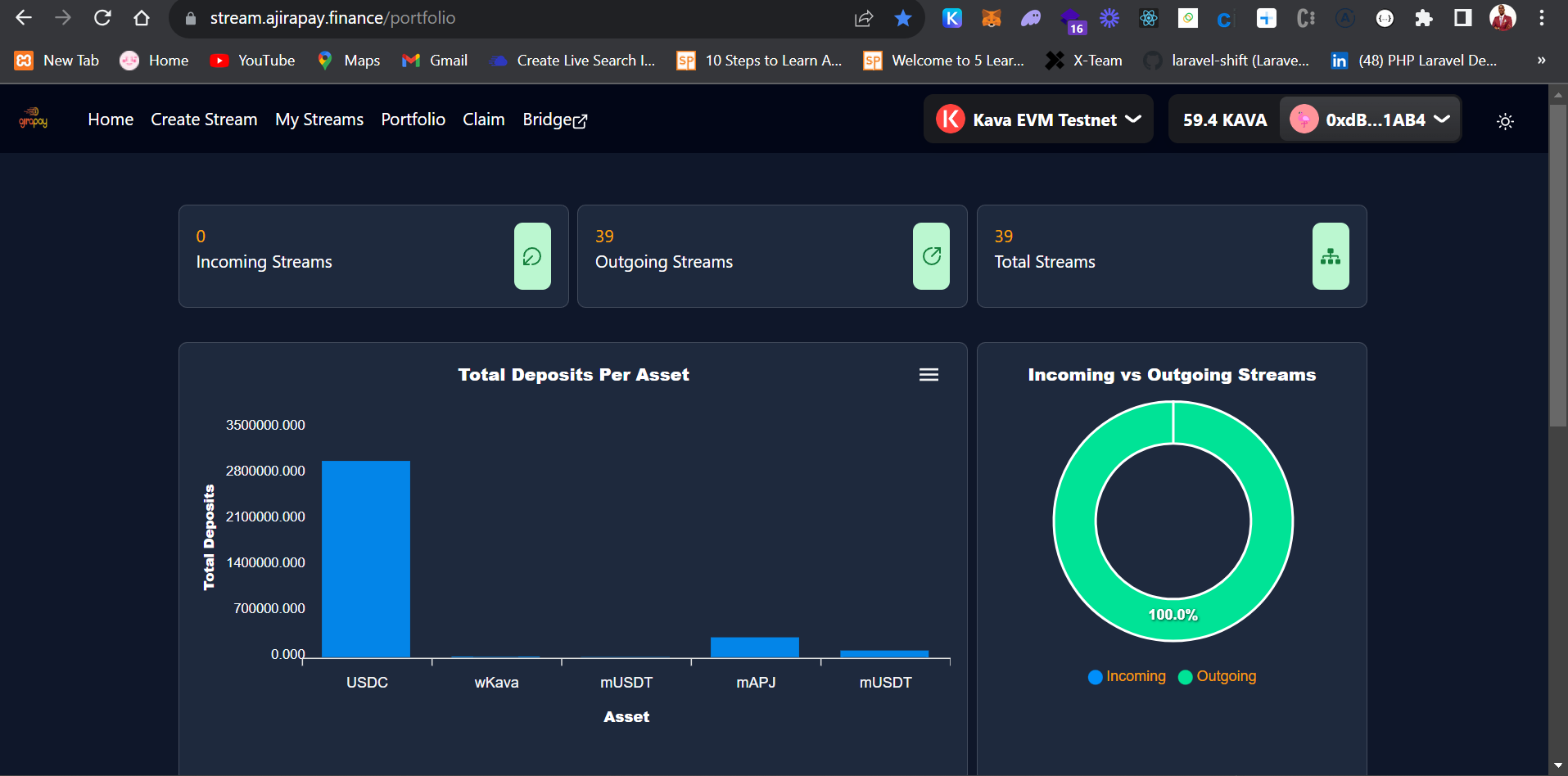Toggle Outgoing series in chart legend

click(x=1218, y=676)
